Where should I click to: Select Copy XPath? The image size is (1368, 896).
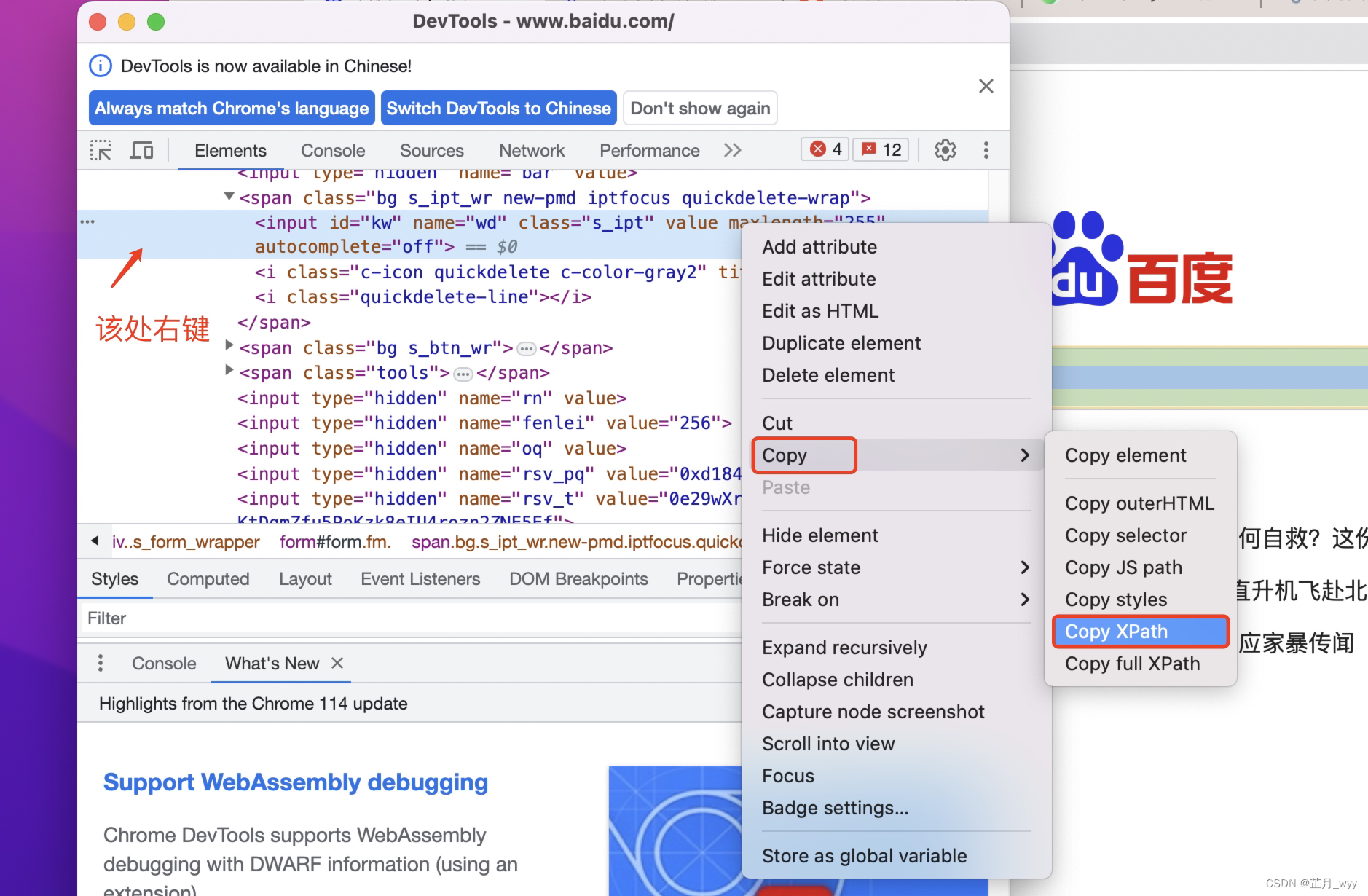coord(1140,632)
